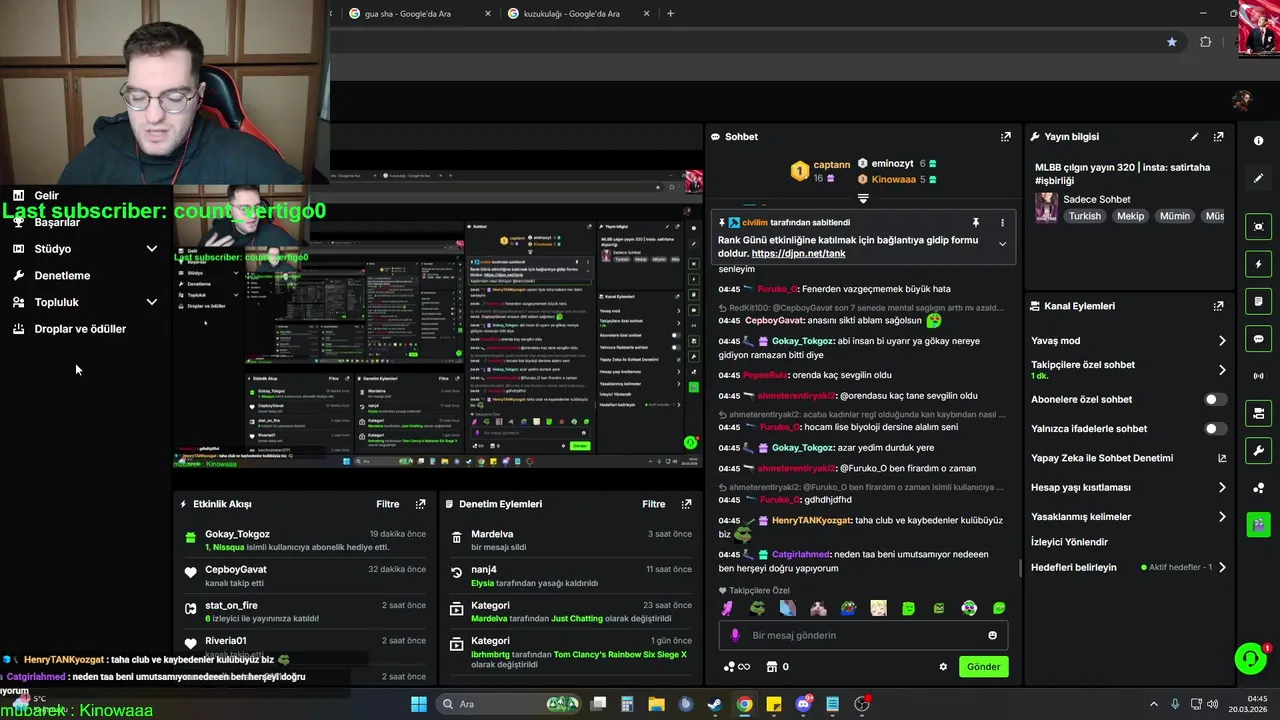1280x720 pixels.
Task: Expand the Stüdyo menu chevron
Action: click(x=152, y=249)
